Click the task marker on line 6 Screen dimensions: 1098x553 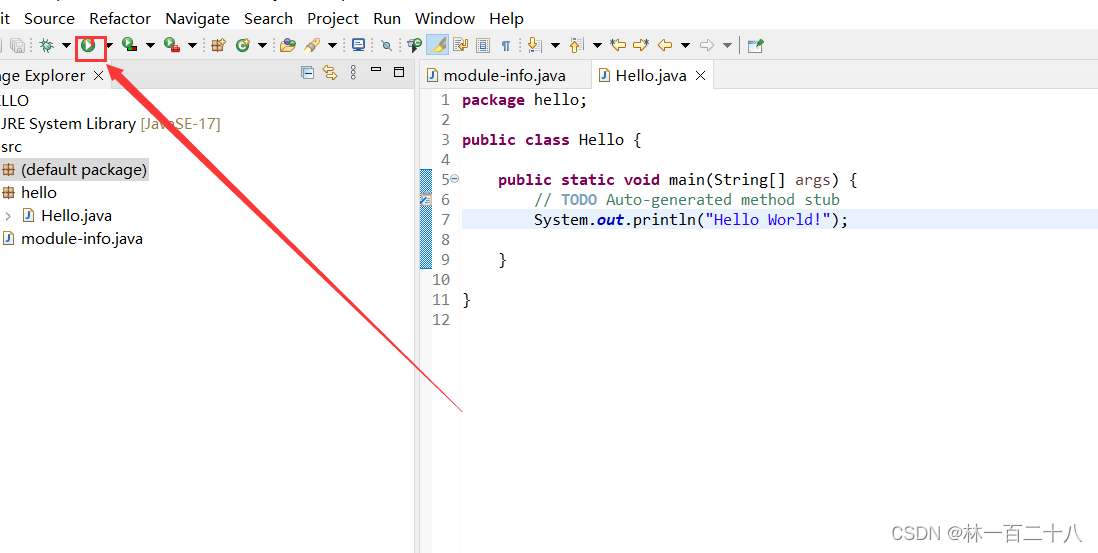pyautogui.click(x=424, y=200)
